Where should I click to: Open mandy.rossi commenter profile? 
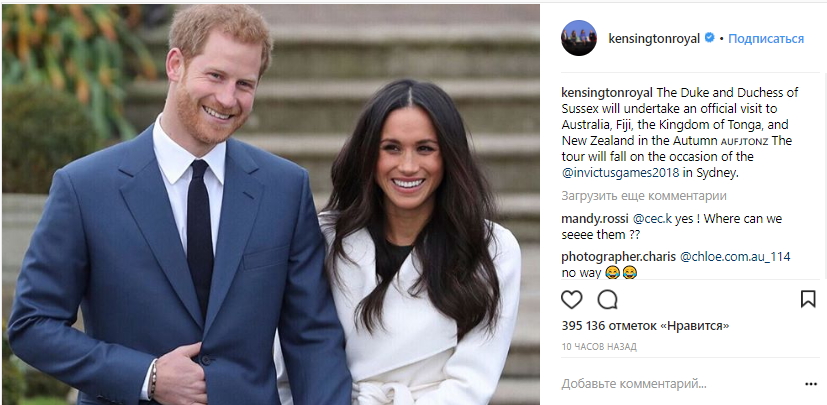click(x=595, y=219)
